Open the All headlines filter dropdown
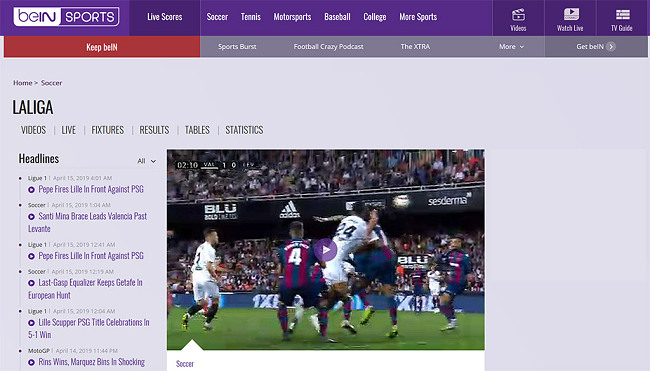The image size is (650, 371). pyautogui.click(x=146, y=161)
